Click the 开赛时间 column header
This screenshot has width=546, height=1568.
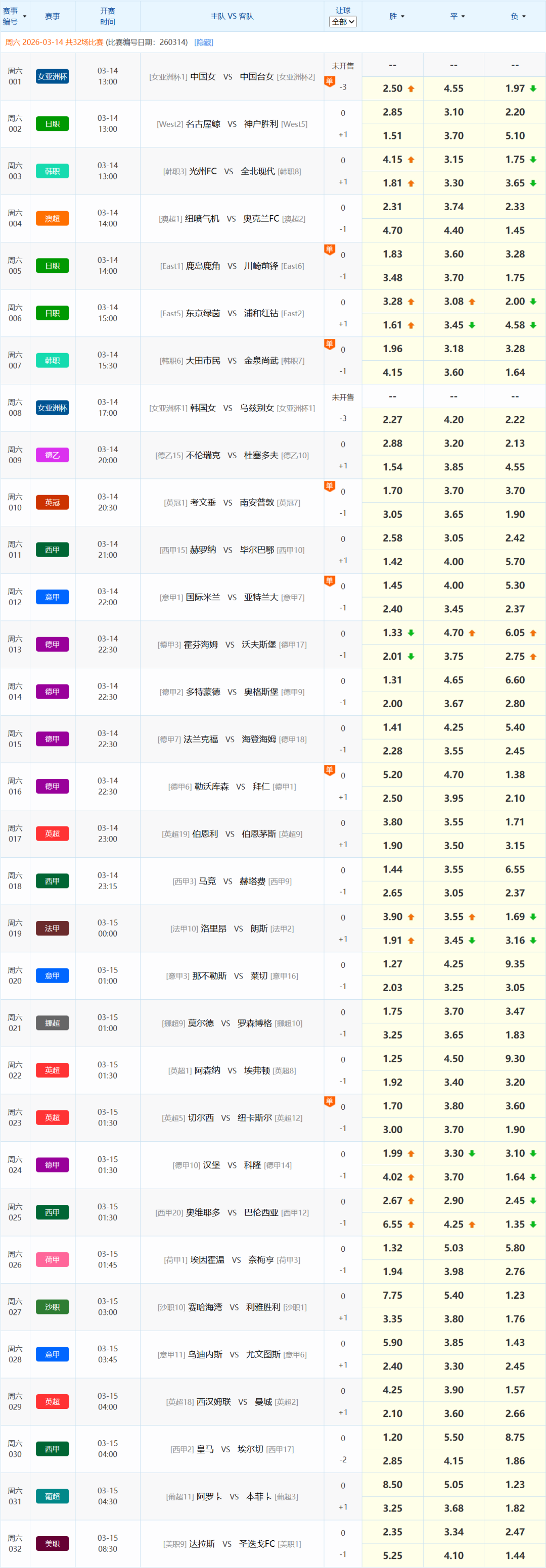[108, 17]
